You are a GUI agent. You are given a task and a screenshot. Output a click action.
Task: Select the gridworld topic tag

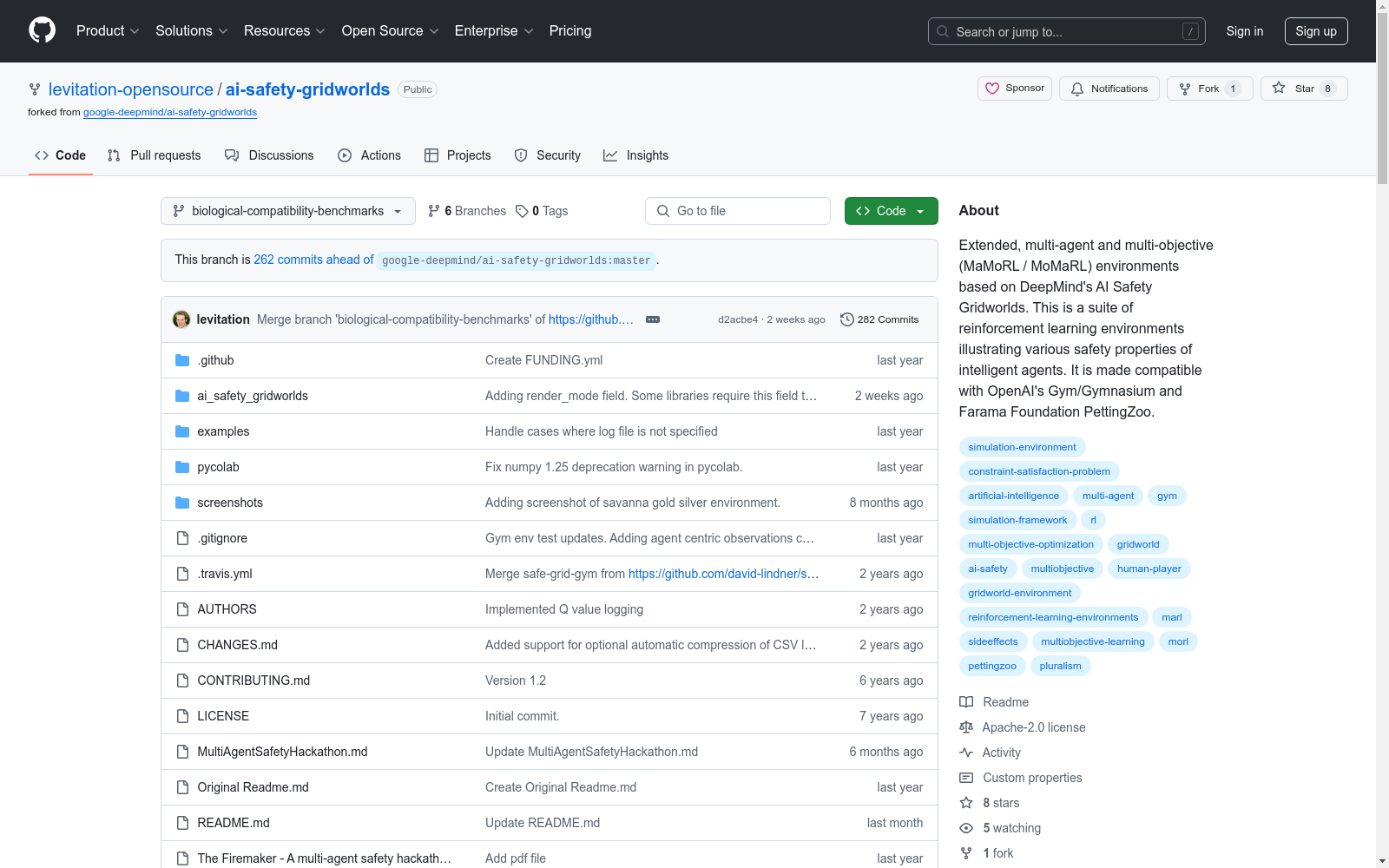[1138, 544]
